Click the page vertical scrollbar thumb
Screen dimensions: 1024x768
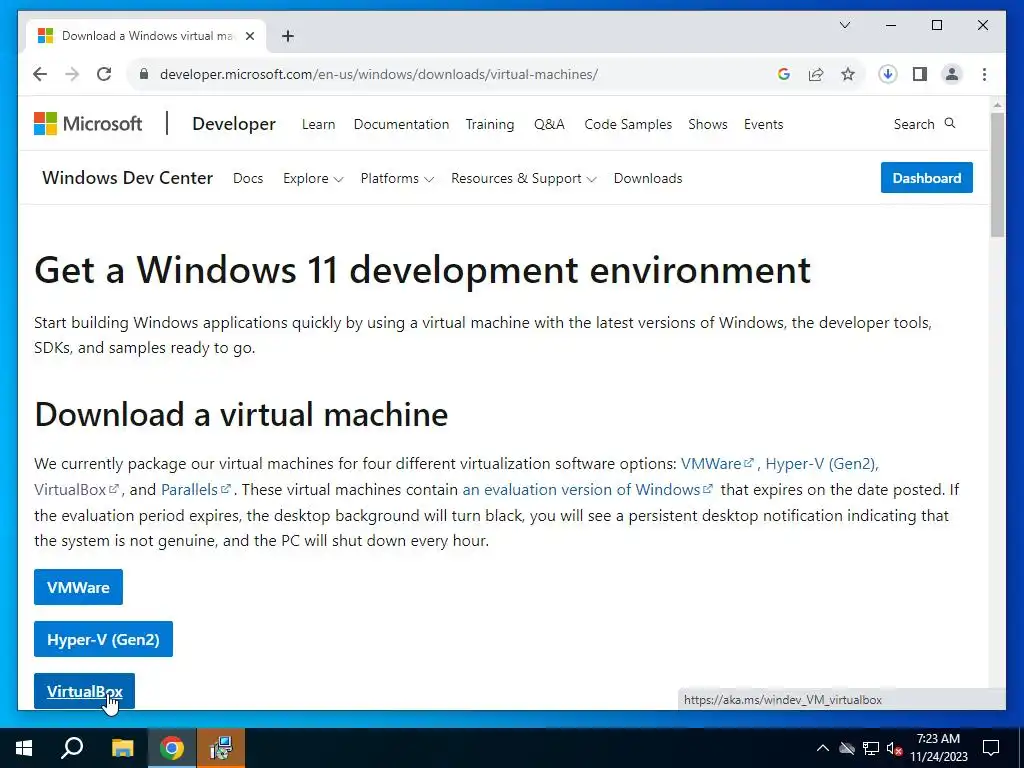(997, 175)
